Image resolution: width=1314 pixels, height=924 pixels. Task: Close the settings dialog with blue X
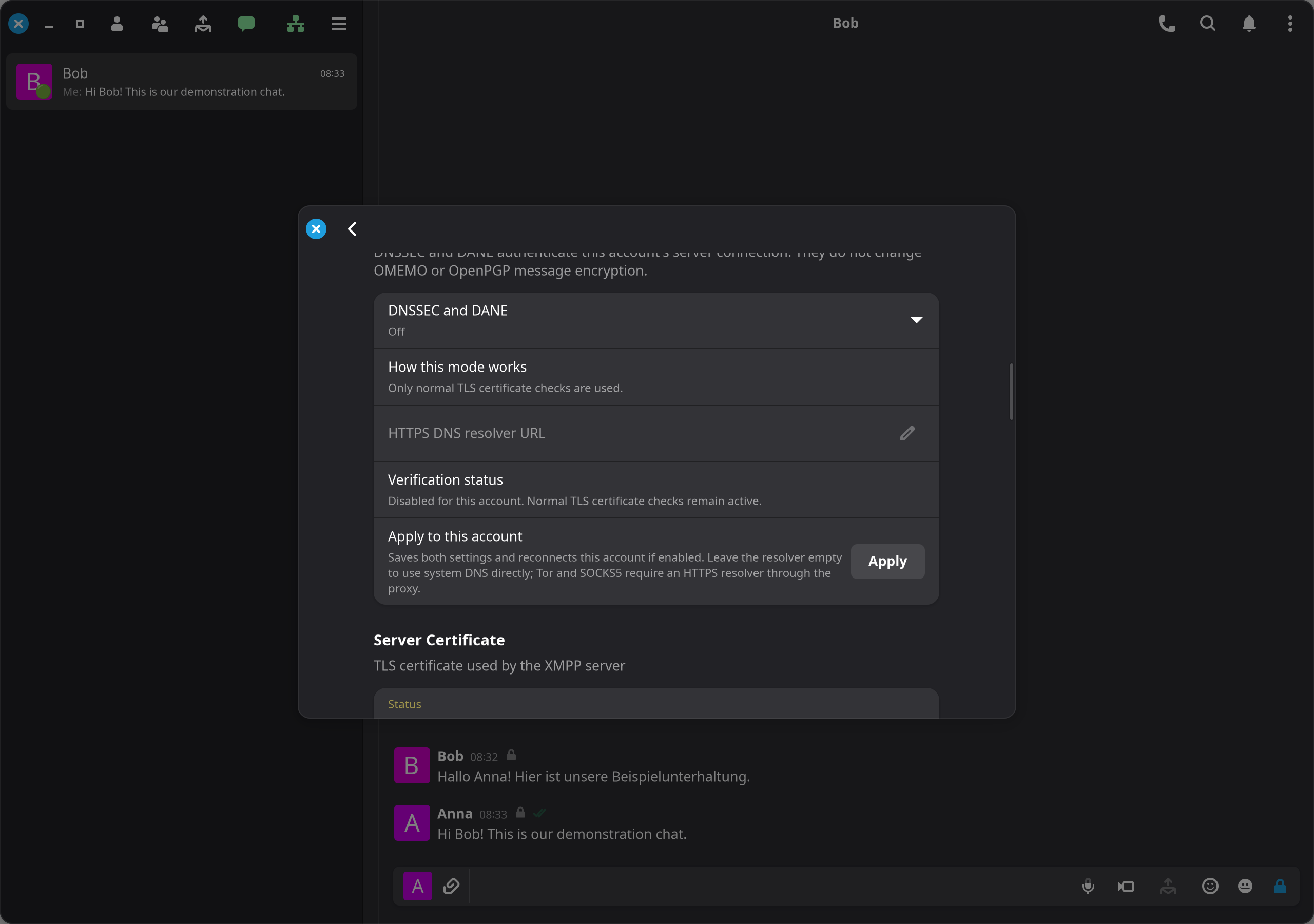click(316, 229)
